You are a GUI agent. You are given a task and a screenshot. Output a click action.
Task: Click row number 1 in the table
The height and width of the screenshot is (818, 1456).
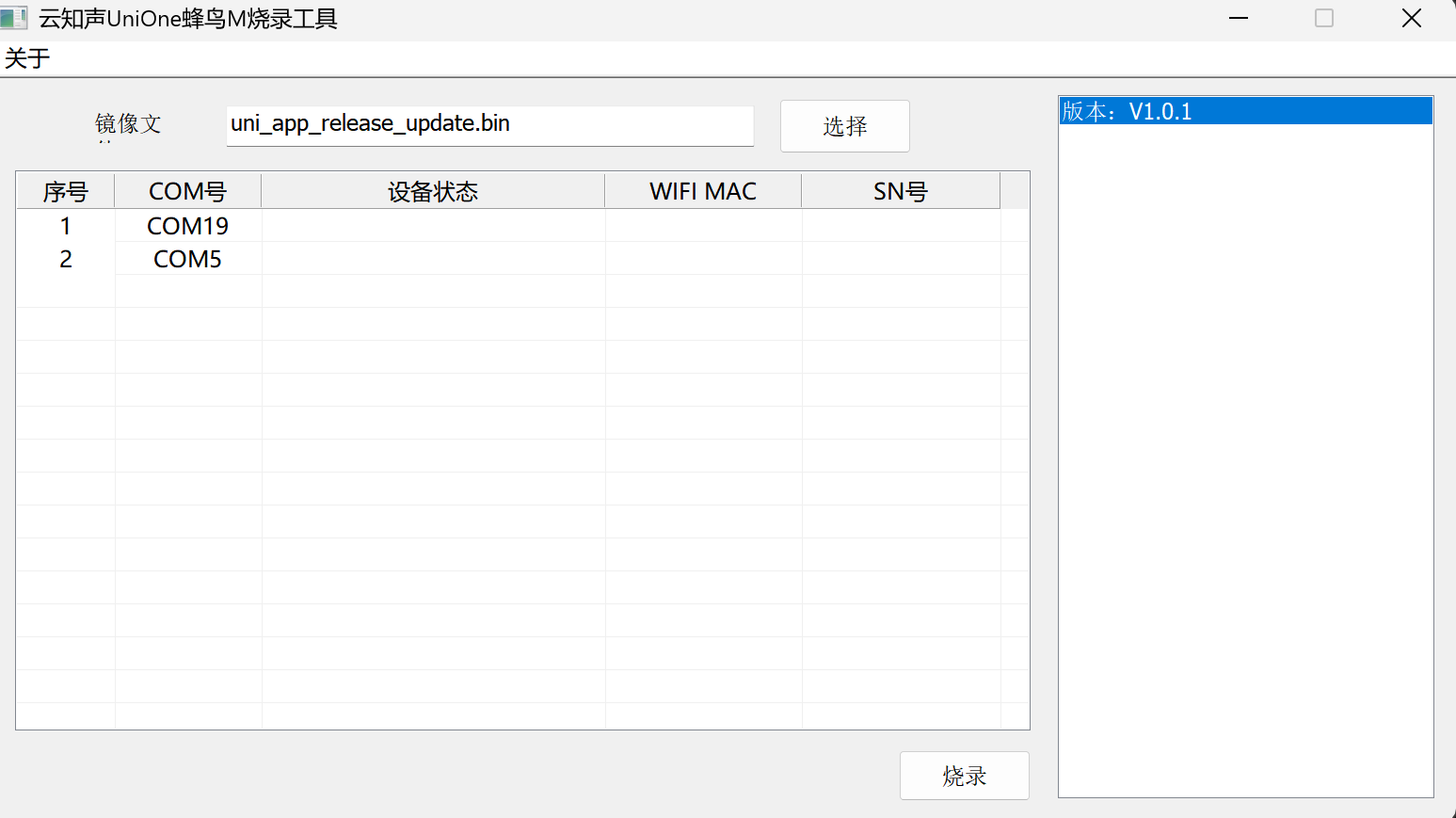(x=66, y=226)
